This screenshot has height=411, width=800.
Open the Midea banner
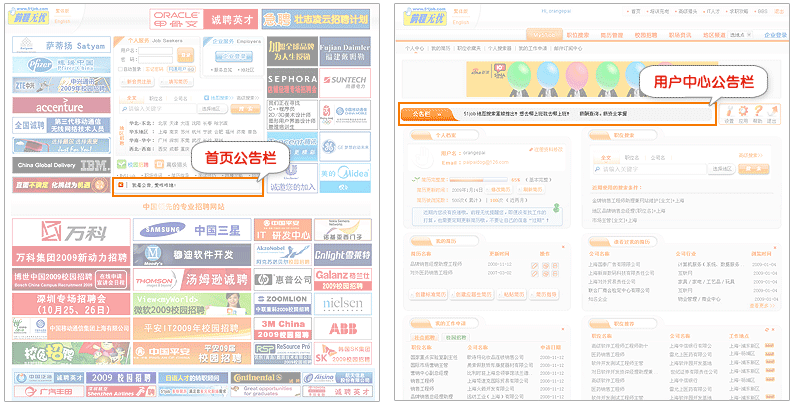345,178
